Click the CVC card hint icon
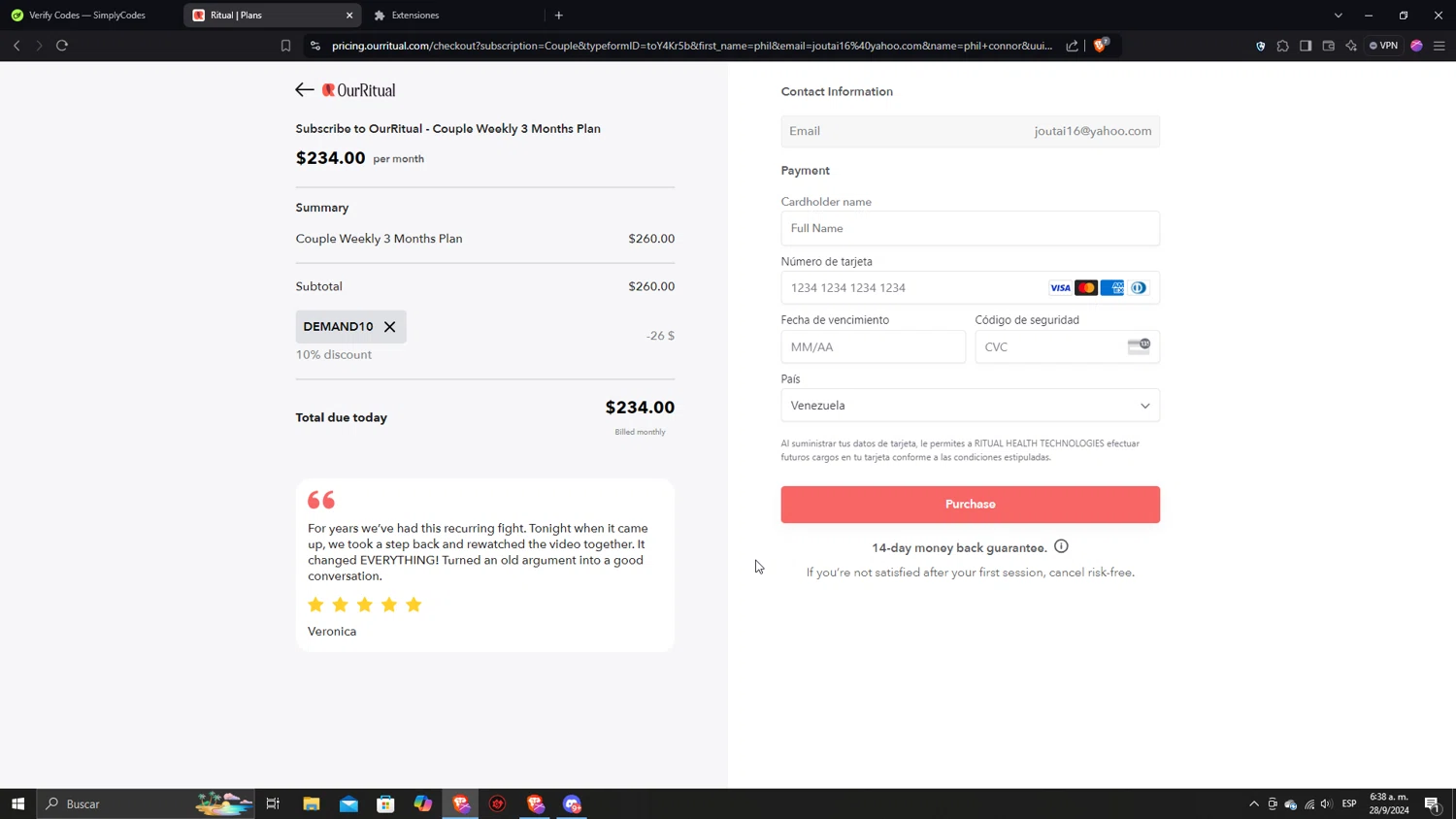The image size is (1456, 819). click(x=1139, y=346)
